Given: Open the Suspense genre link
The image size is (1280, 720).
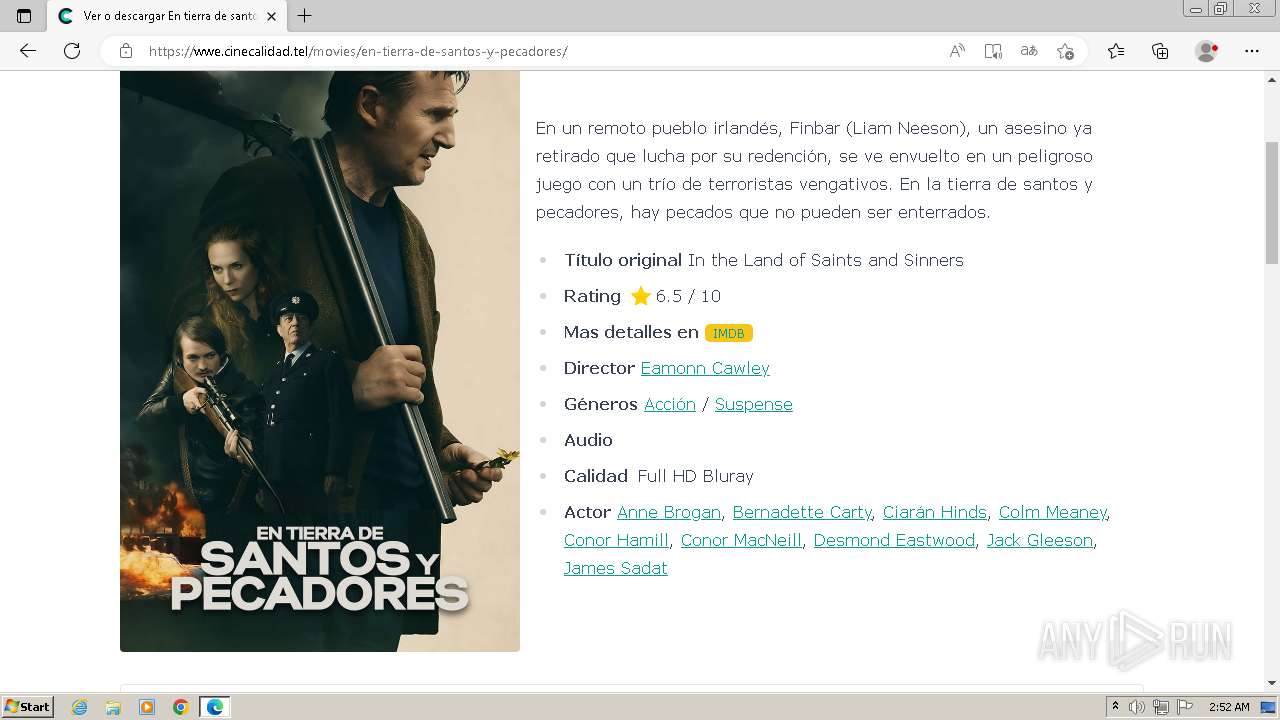Looking at the screenshot, I should coord(753,404).
